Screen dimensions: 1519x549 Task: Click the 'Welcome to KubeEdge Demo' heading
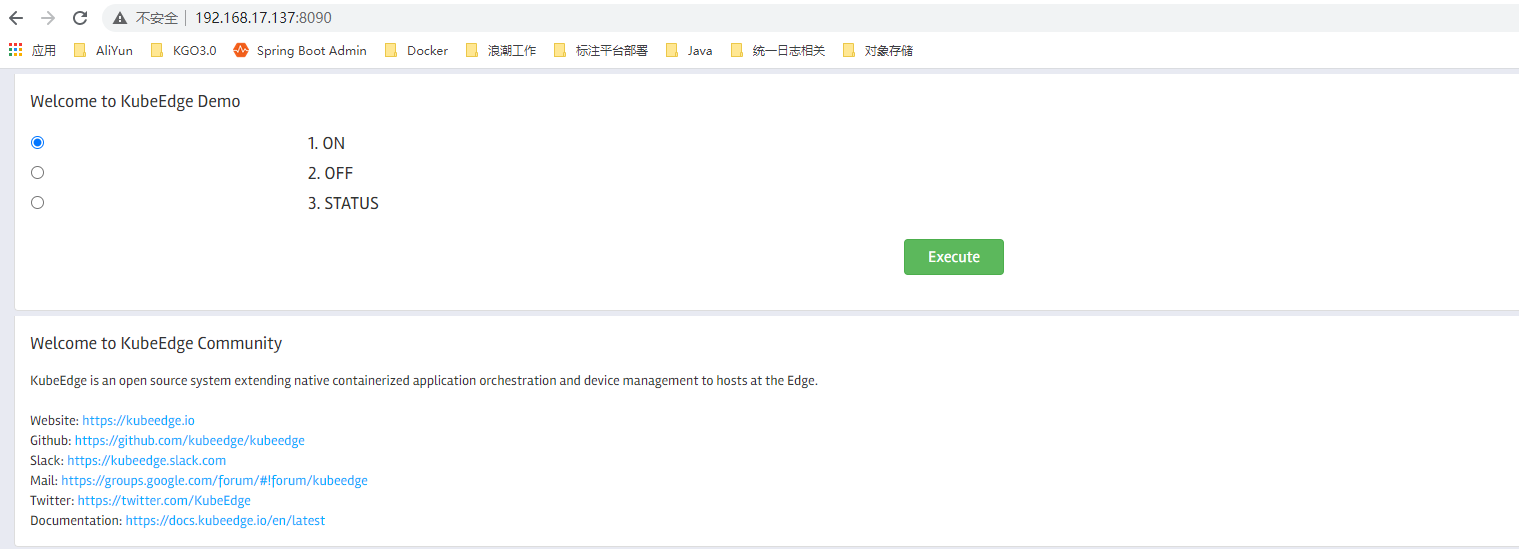point(135,101)
